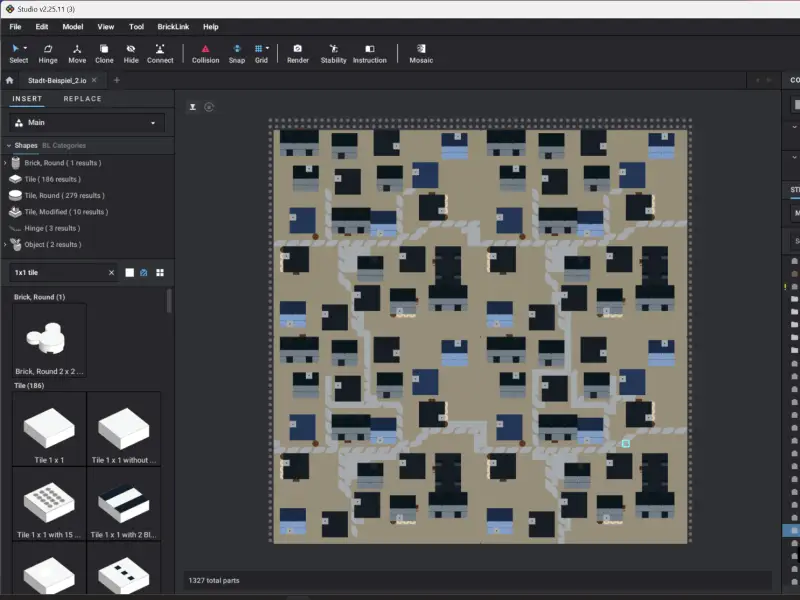Open the BrickLink menu

173,27
